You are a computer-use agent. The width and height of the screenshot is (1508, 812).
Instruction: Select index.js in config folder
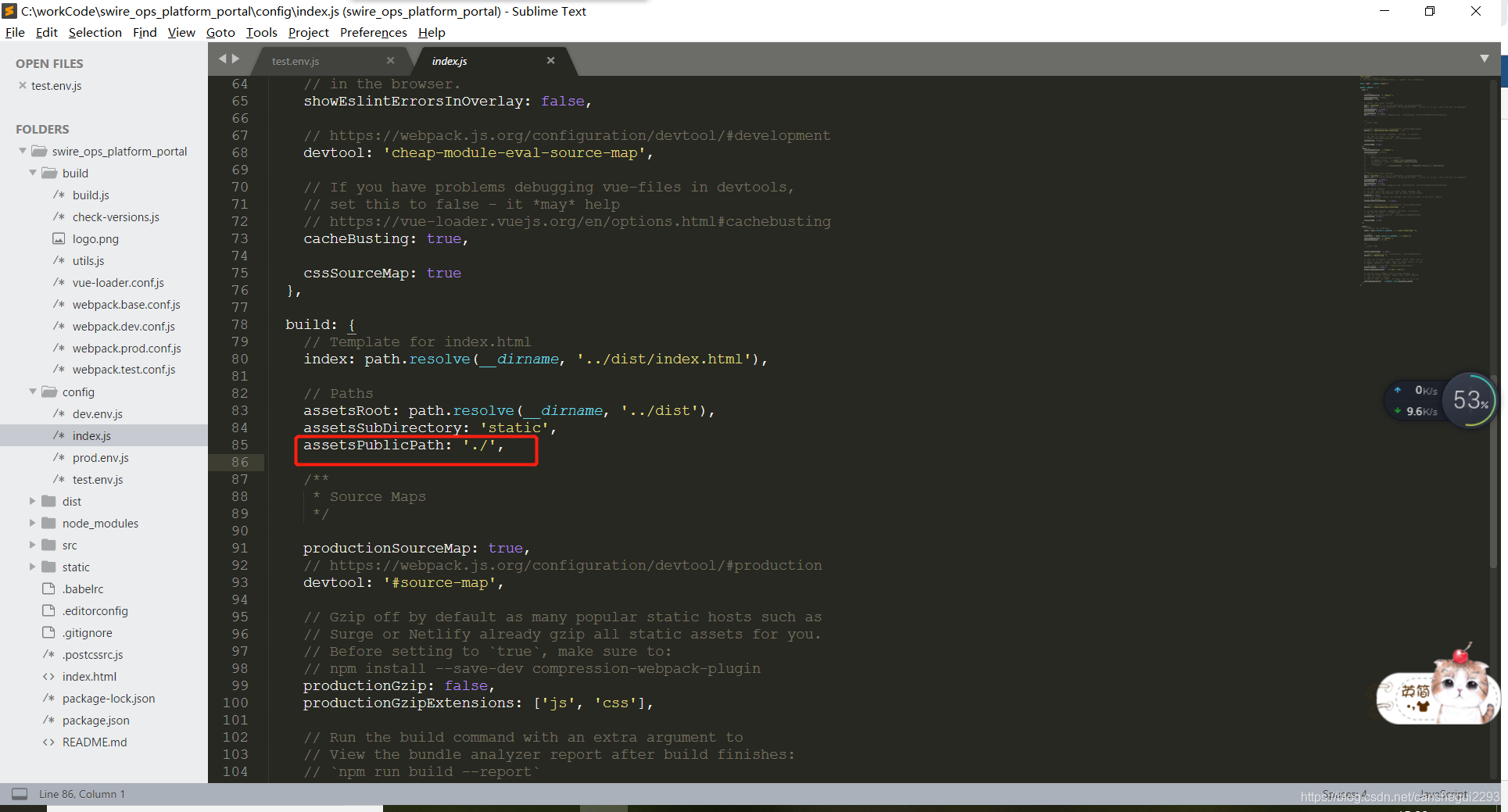tap(91, 435)
